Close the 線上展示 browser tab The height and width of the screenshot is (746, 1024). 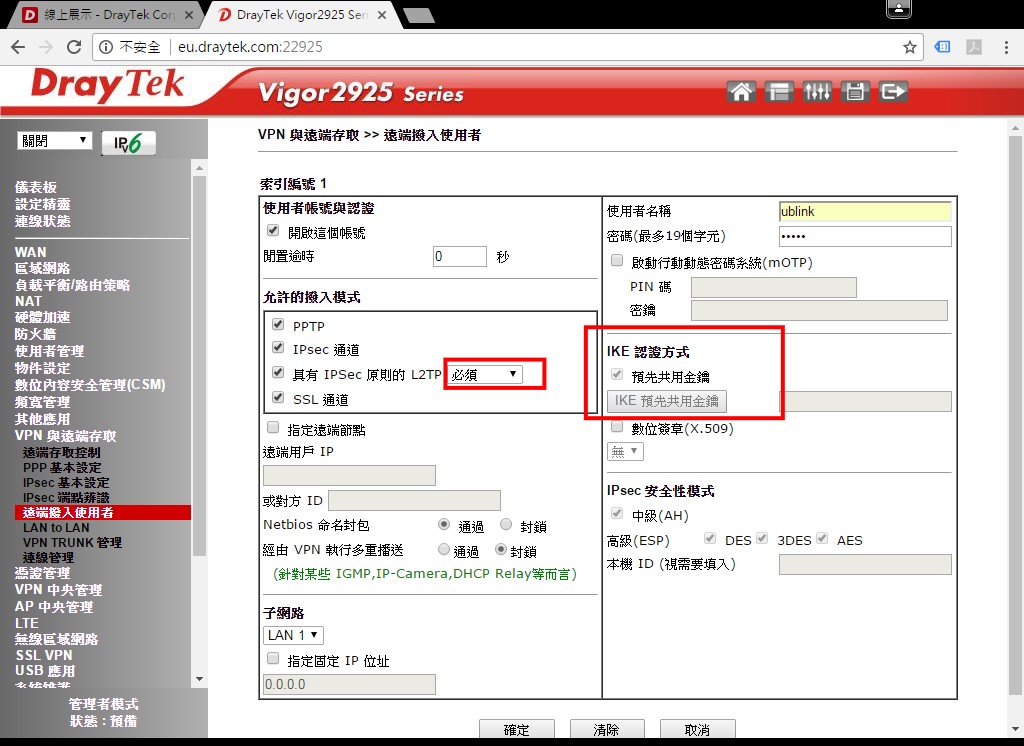pyautogui.click(x=189, y=15)
